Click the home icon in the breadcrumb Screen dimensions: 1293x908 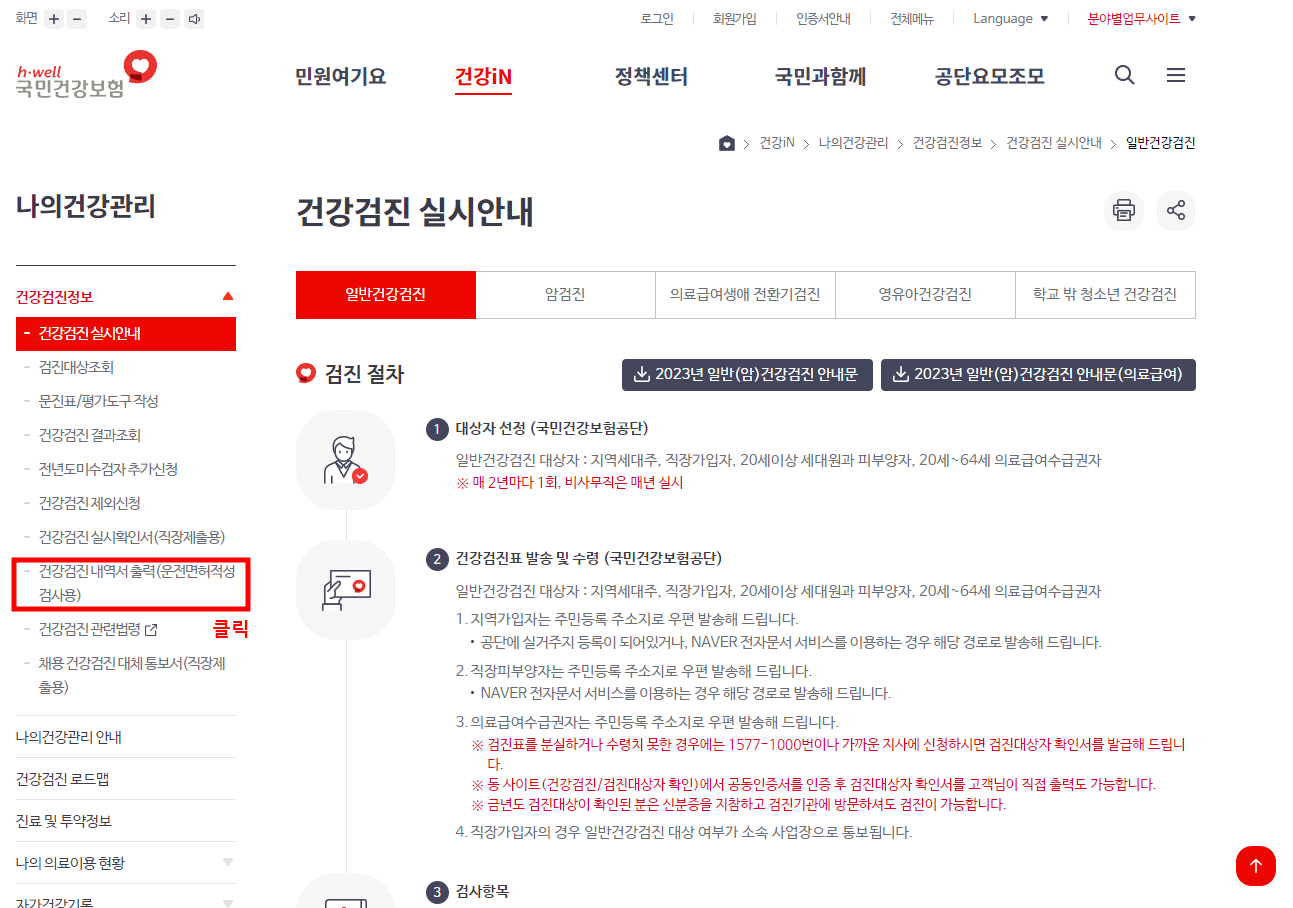coord(726,143)
